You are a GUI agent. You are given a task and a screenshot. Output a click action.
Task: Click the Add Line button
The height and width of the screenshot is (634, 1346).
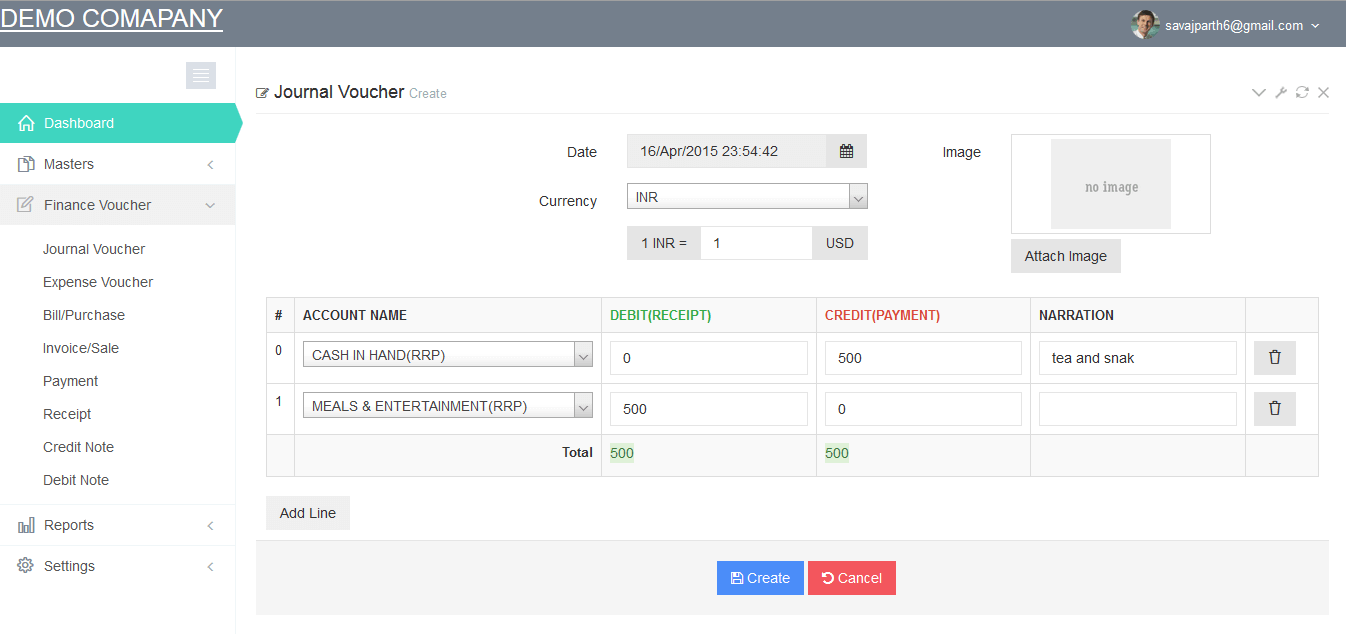click(308, 513)
